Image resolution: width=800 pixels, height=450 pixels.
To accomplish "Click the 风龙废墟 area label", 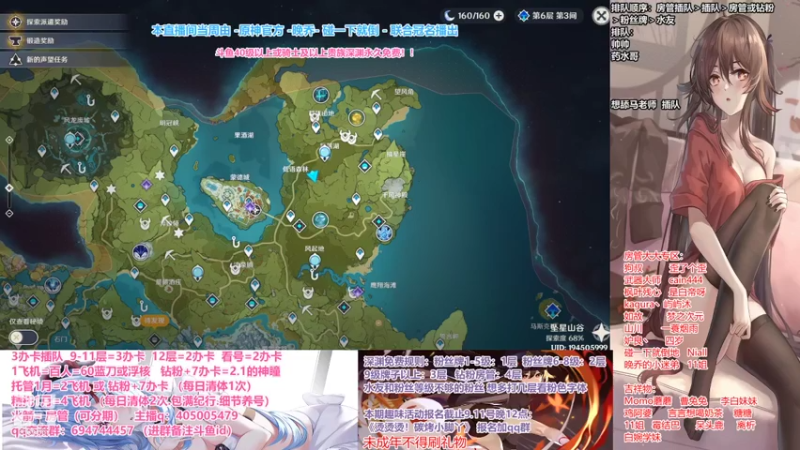I will coord(76,120).
